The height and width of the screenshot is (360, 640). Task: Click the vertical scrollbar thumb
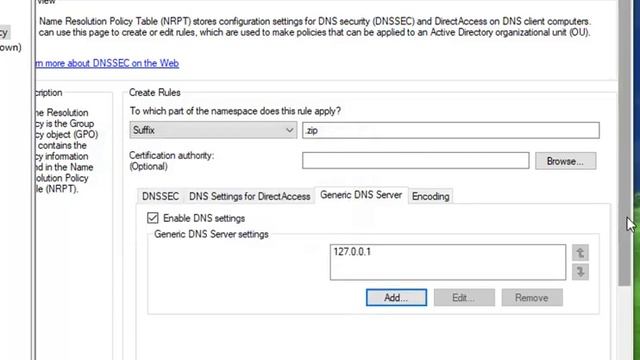(x=624, y=143)
